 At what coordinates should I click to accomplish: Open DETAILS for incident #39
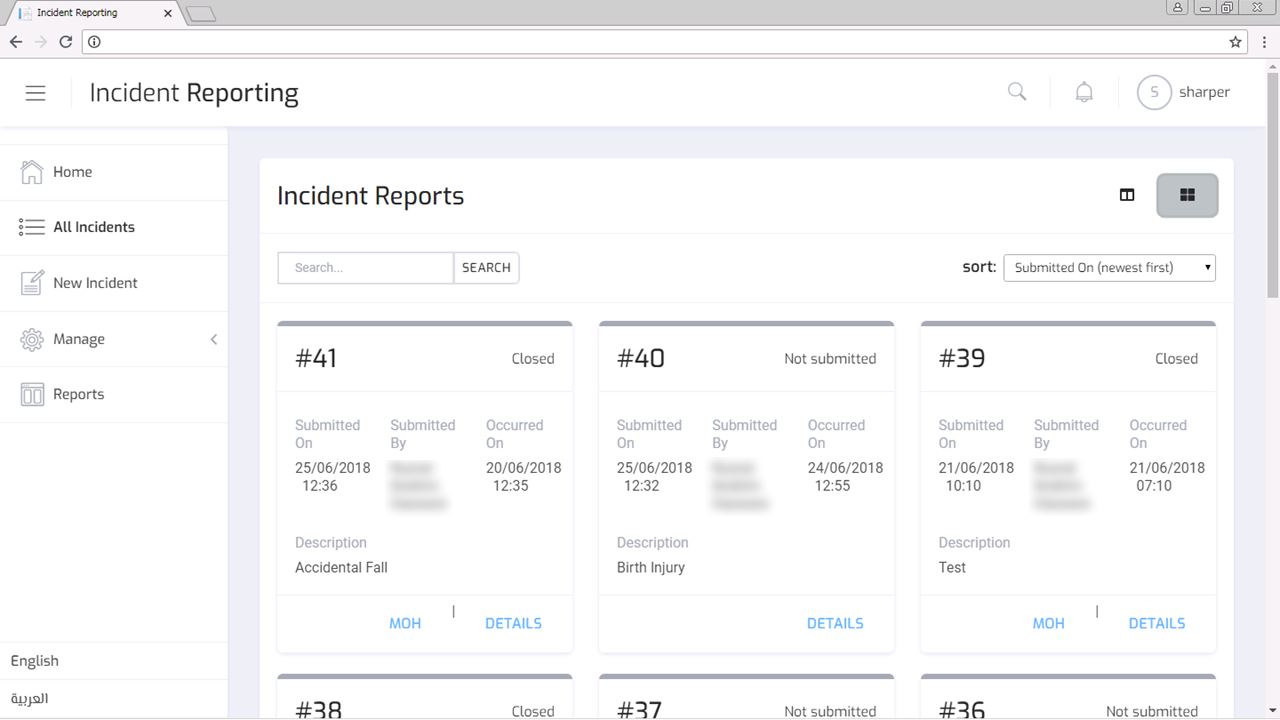(1157, 623)
